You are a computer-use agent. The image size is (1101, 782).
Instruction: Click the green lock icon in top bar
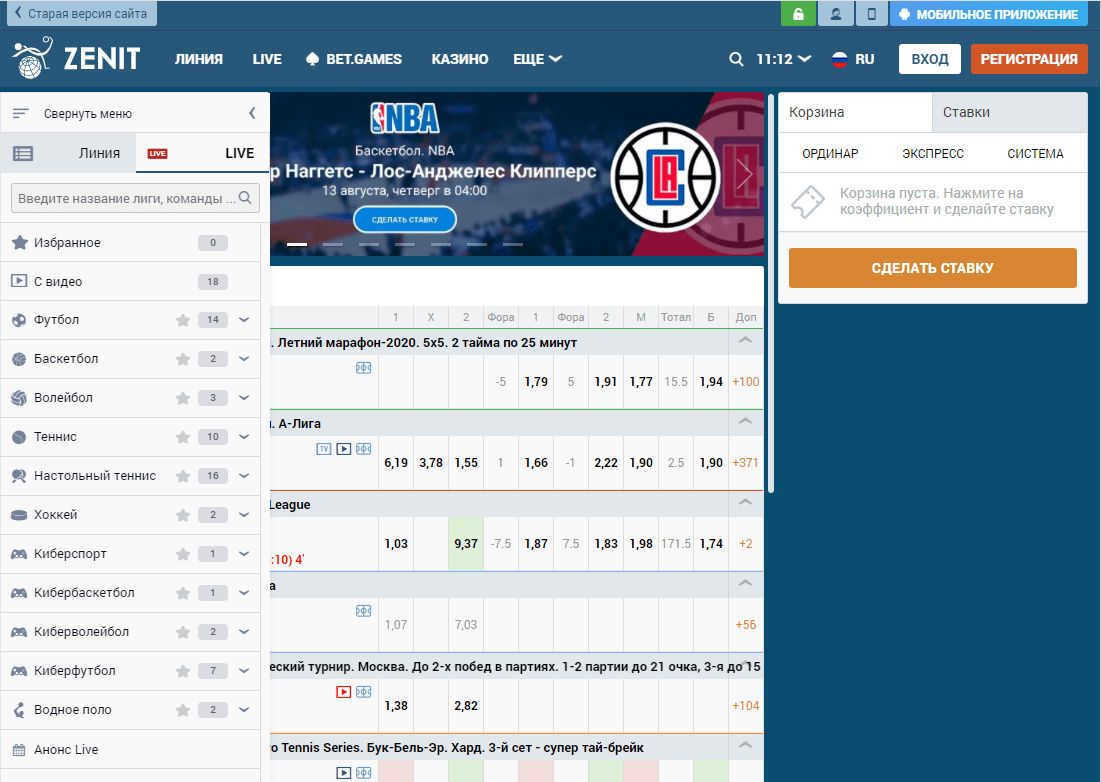click(798, 14)
